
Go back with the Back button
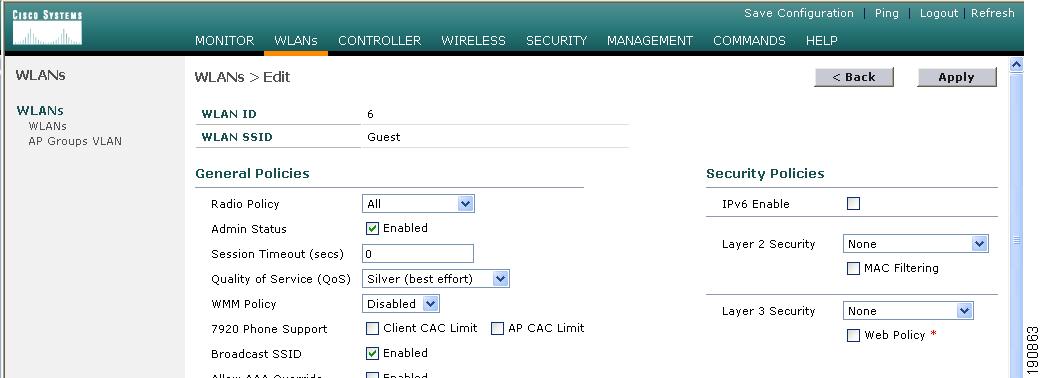click(x=854, y=77)
